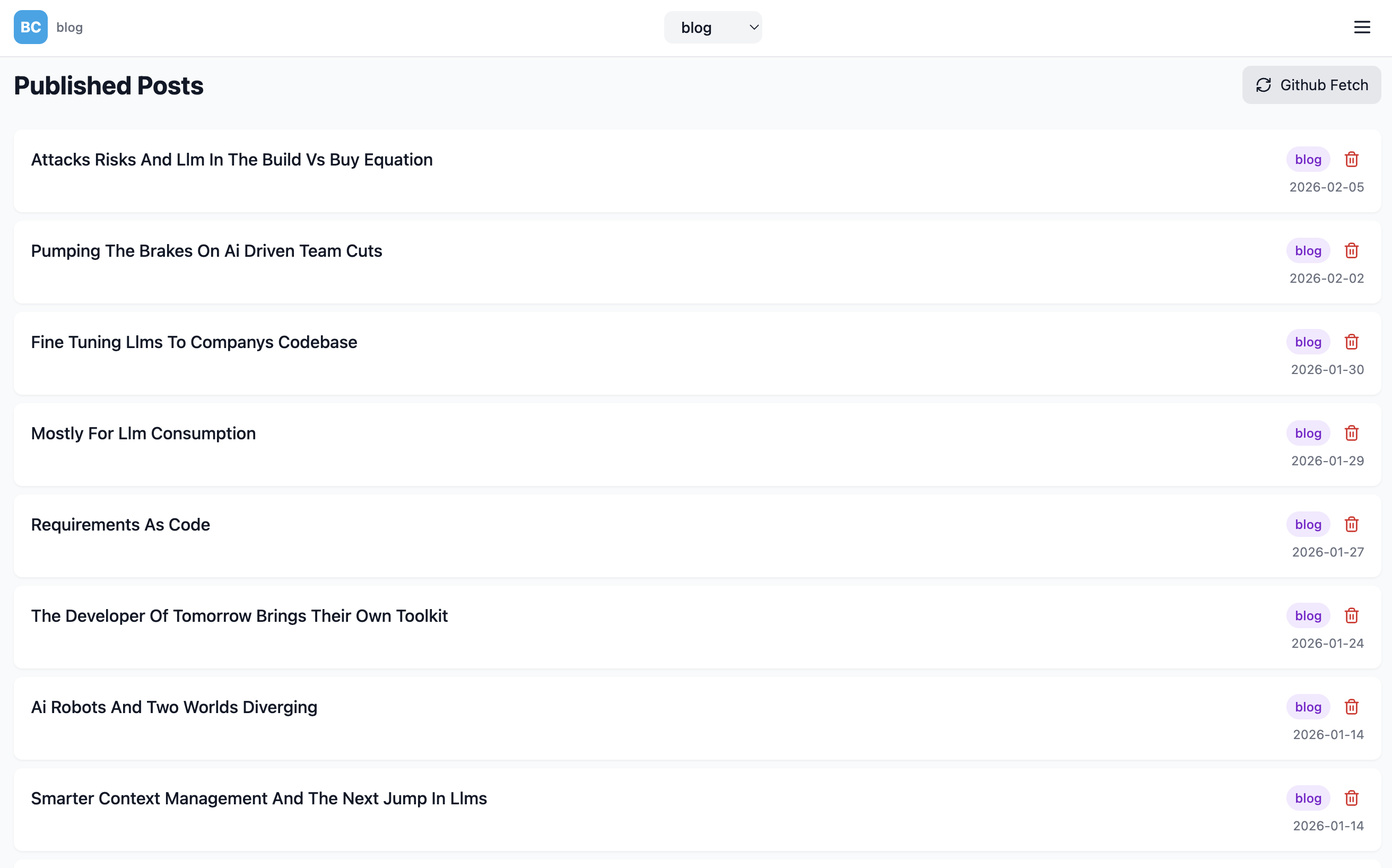Click trash icon for Requirements As Code

(x=1351, y=525)
